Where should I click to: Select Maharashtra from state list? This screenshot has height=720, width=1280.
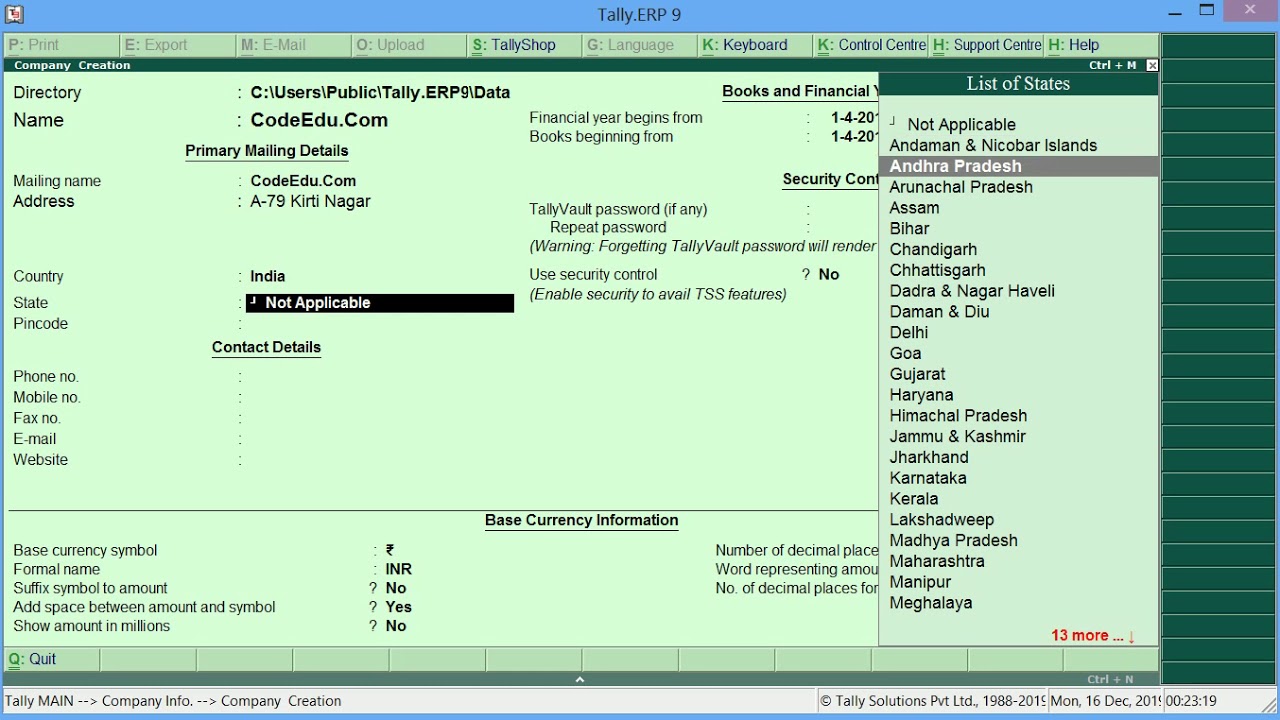point(937,562)
